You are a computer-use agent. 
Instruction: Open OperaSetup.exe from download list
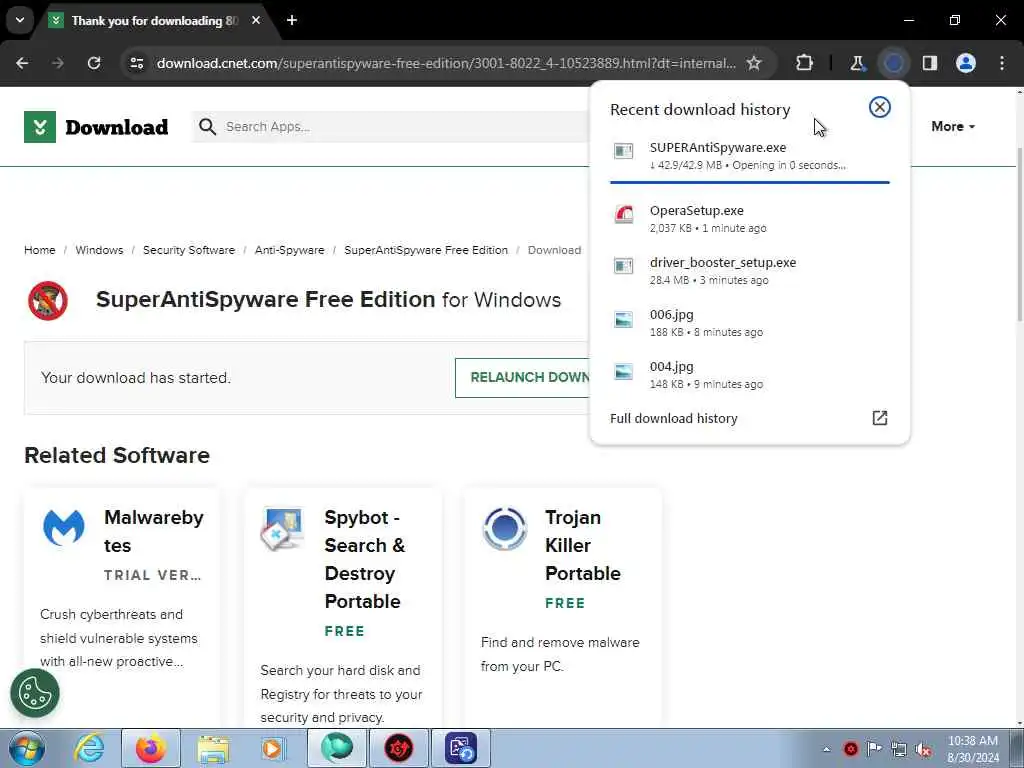(750, 219)
